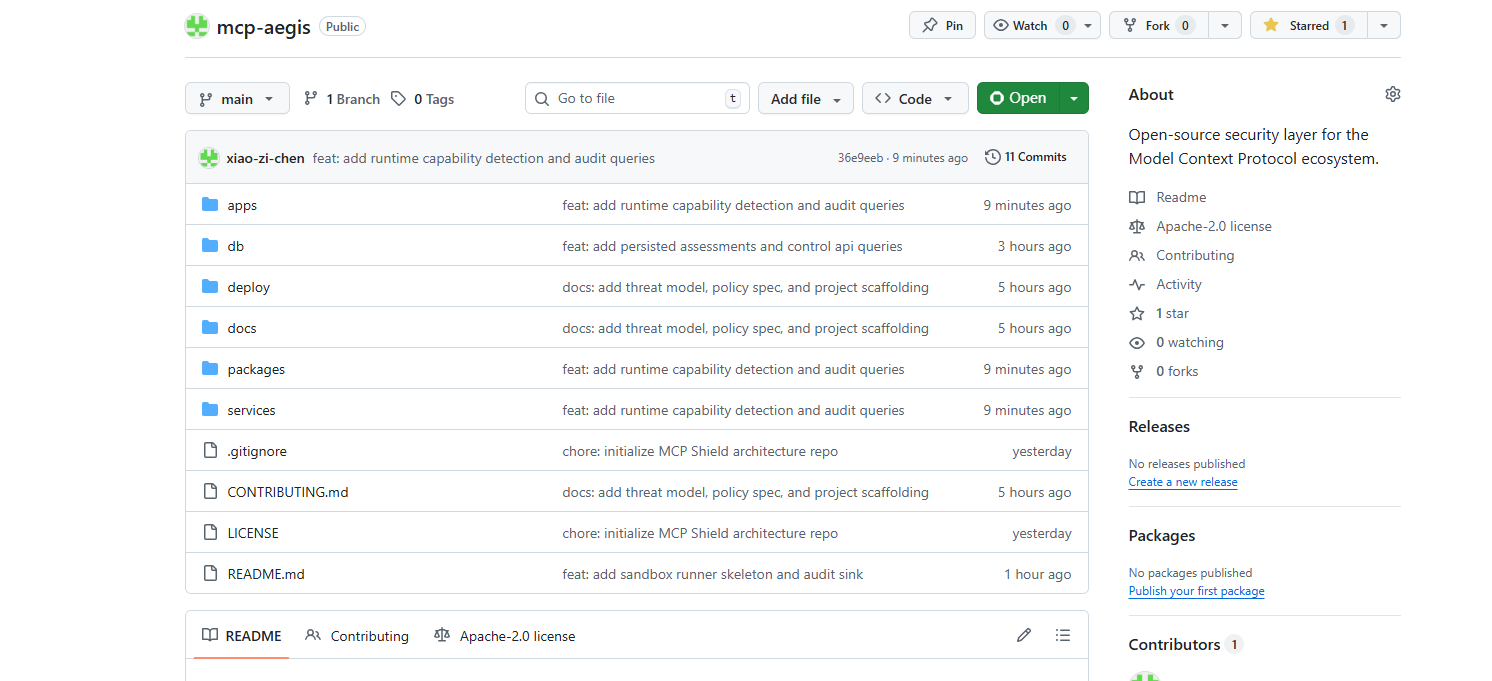Screen dimensions: 1492x681
Task: Open the Add file dropdown
Action: 805,99
